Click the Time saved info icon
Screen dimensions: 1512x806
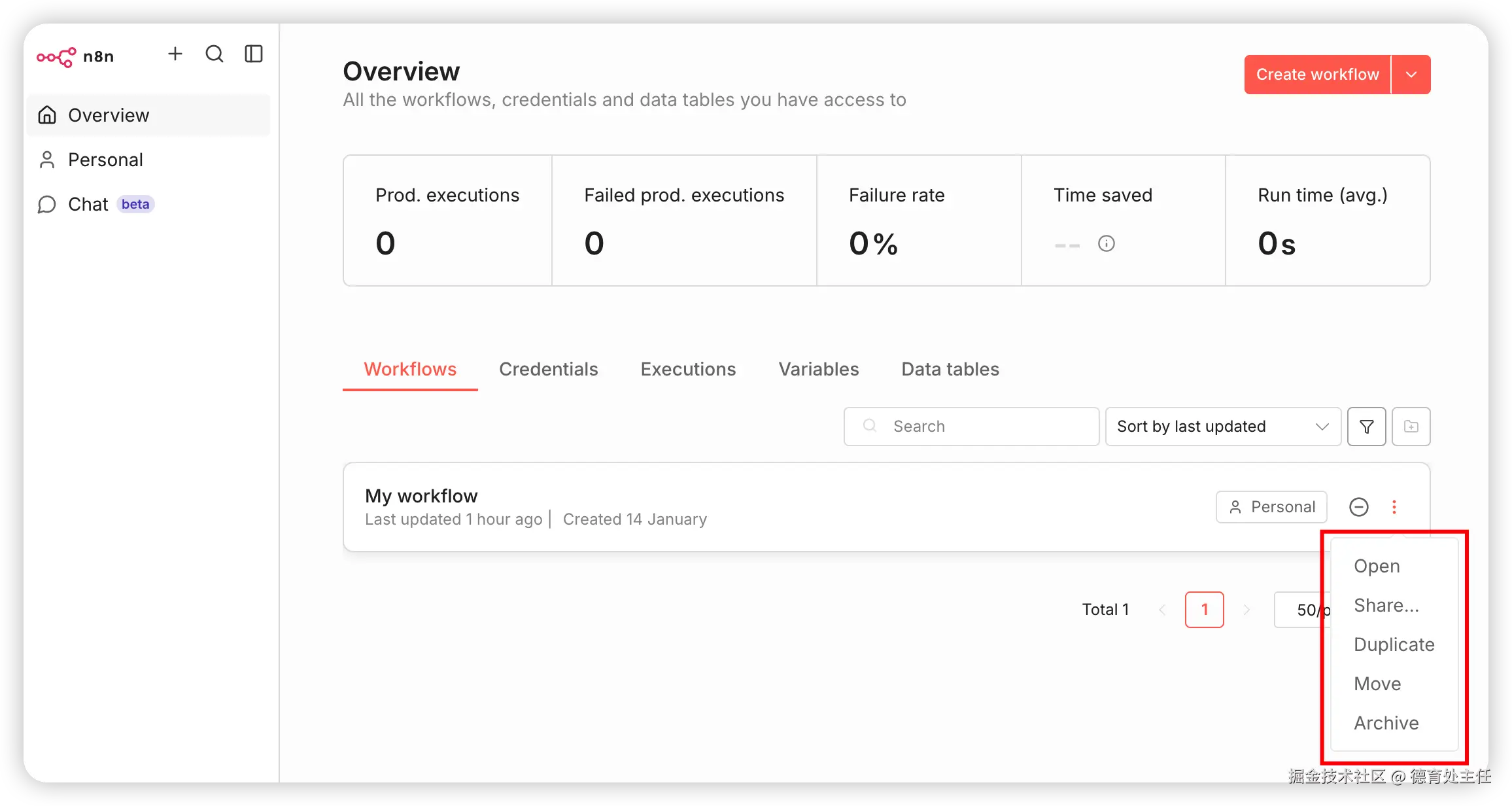[x=1106, y=243]
